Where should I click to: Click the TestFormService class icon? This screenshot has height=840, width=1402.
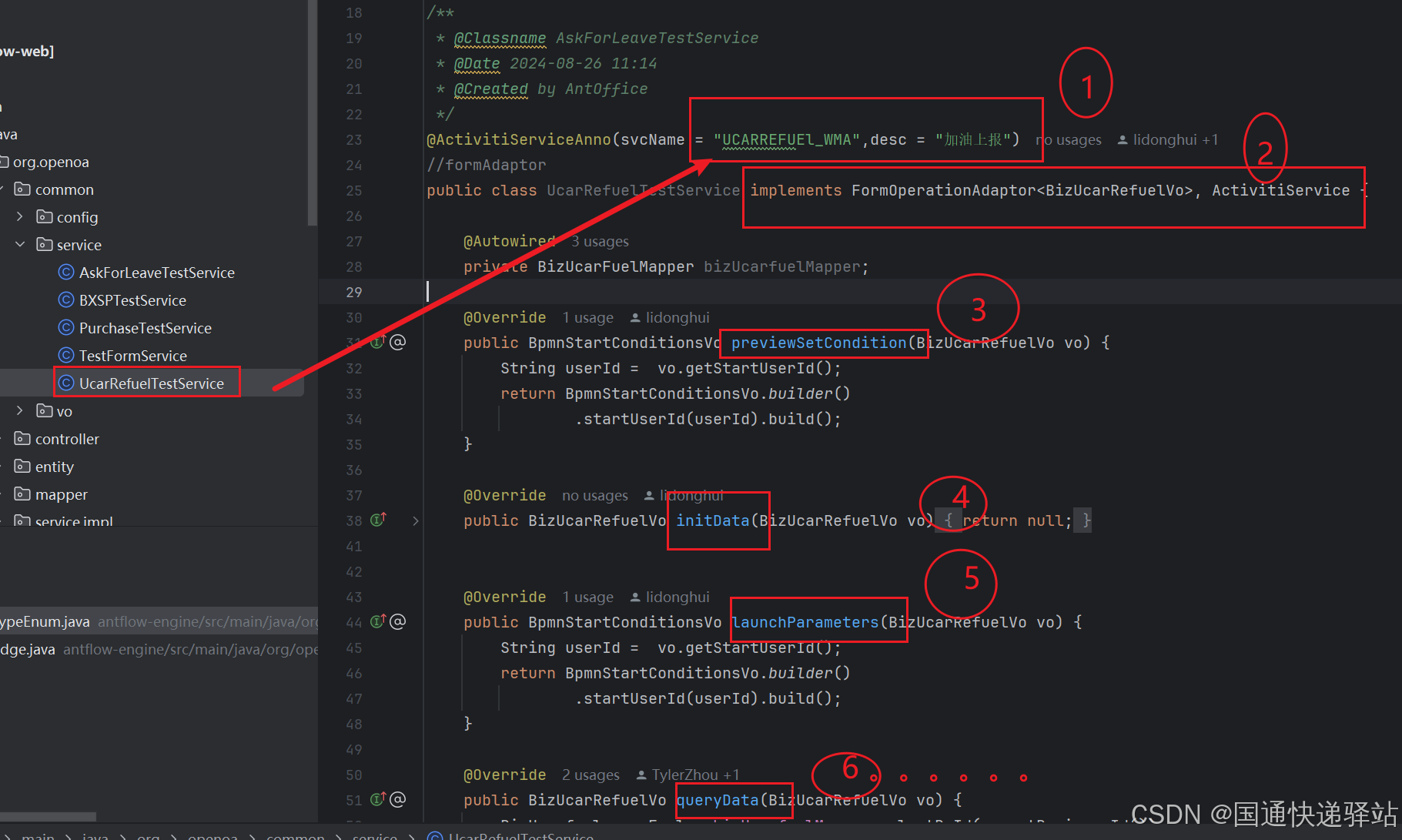[x=66, y=355]
